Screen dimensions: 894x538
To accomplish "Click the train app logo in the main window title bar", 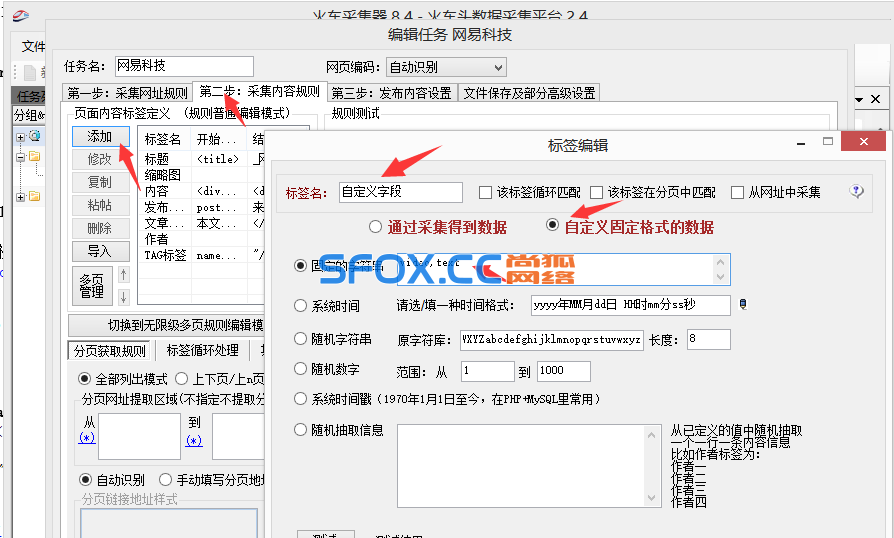I will coord(21,15).
